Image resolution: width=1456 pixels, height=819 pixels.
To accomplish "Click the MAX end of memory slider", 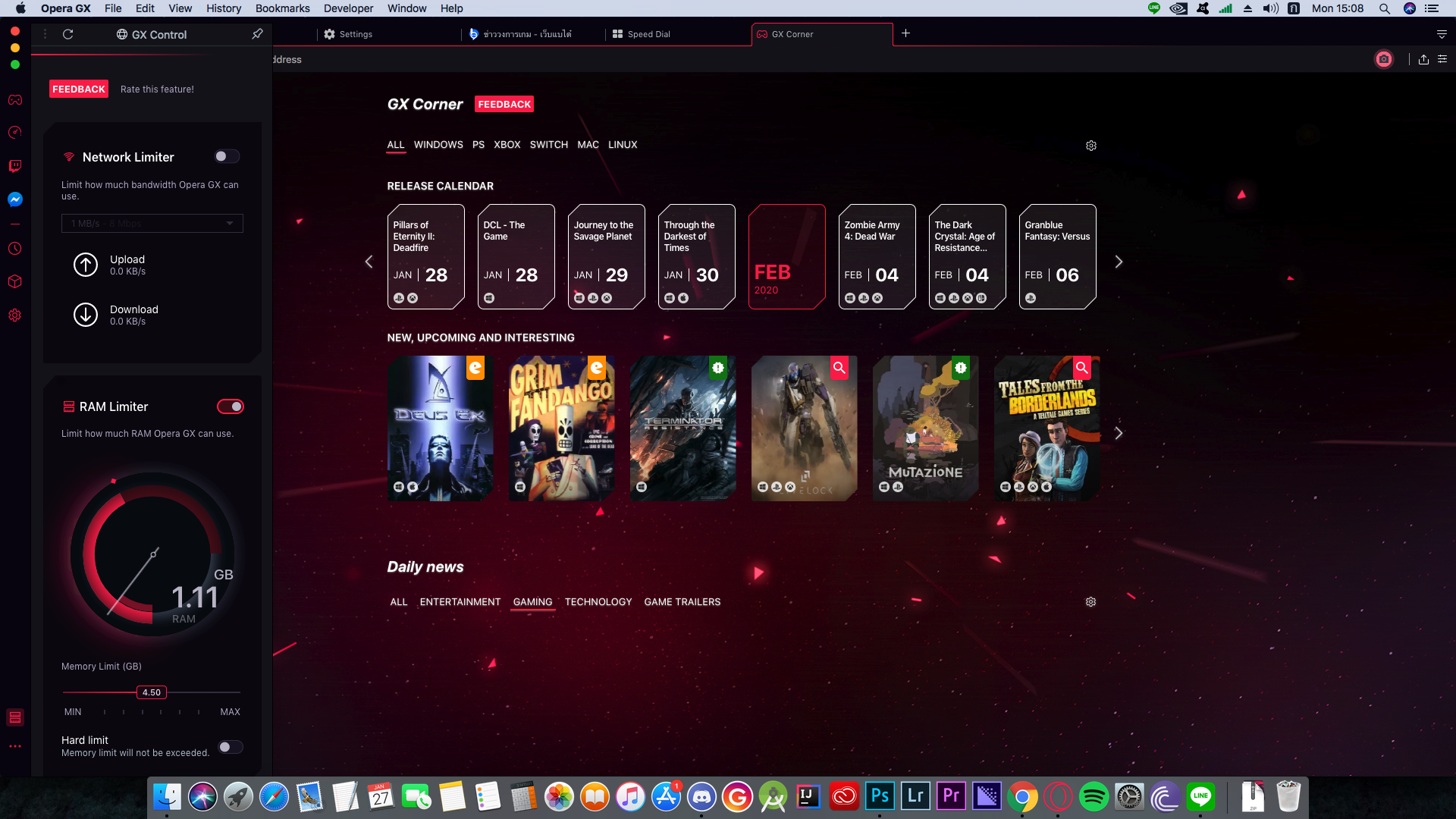I will 231,712.
